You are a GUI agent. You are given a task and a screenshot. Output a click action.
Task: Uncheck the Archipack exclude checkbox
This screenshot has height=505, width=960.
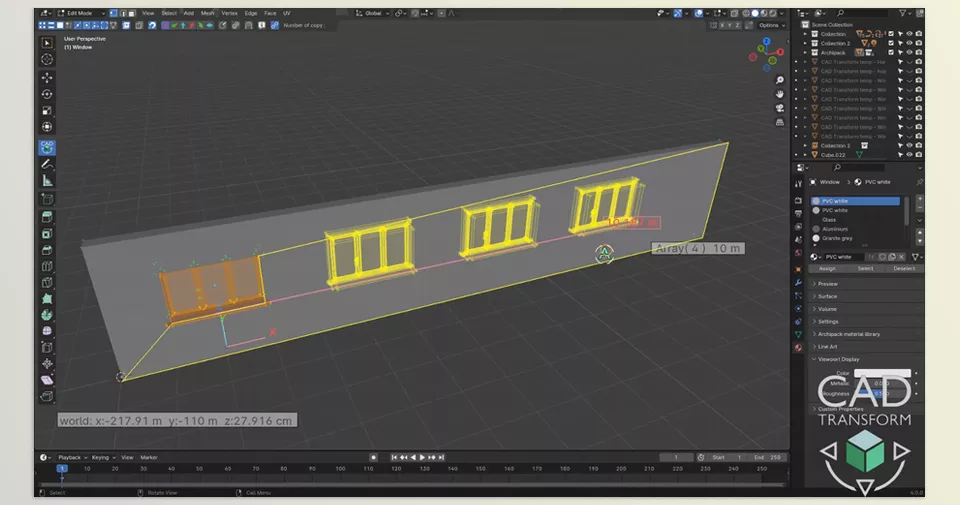pos(891,53)
